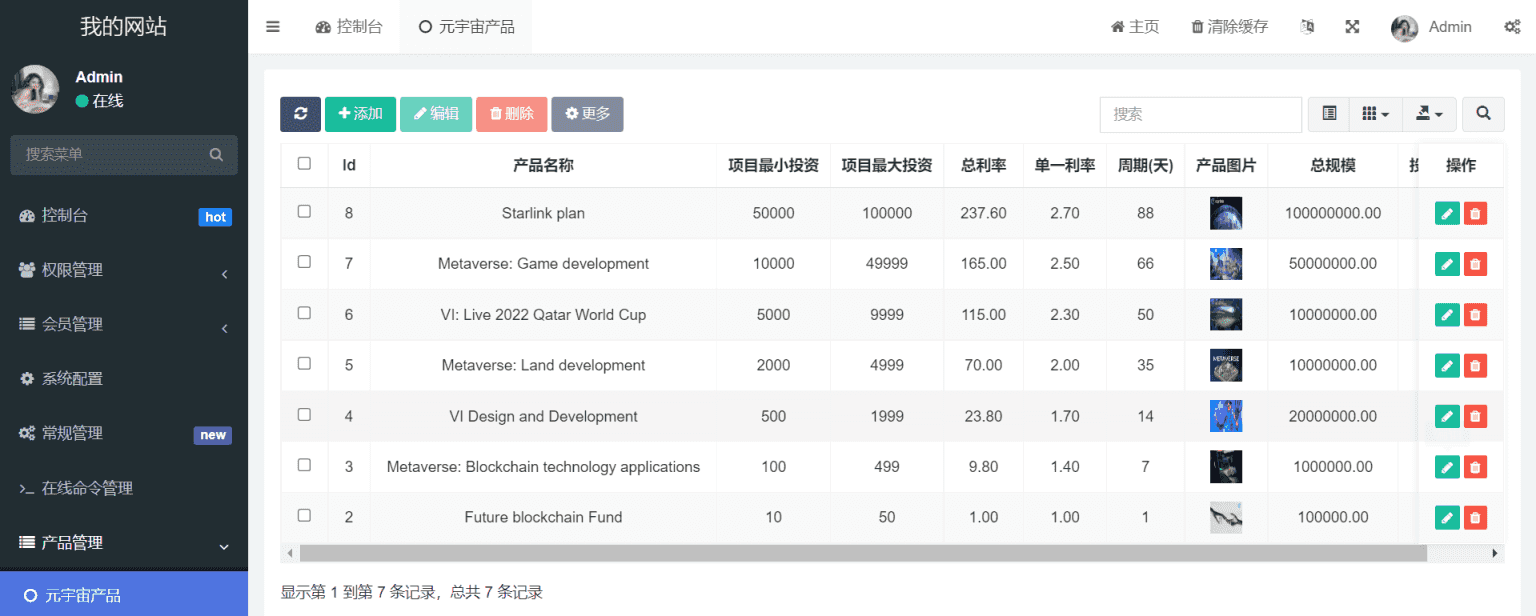Viewport: 1536px width, 616px height.
Task: Click the magnifier search button beside the export button
Action: [1483, 114]
